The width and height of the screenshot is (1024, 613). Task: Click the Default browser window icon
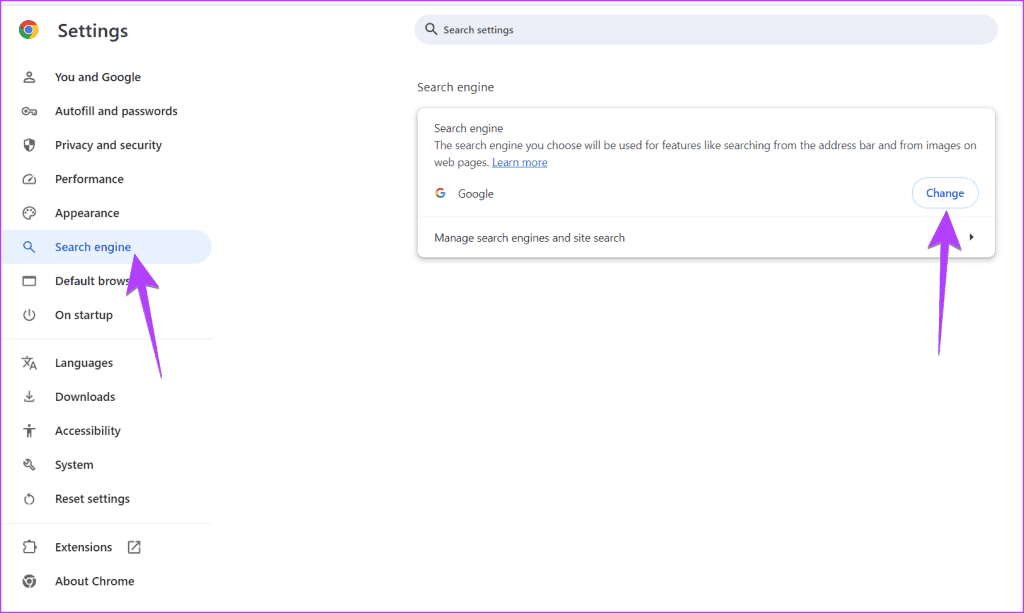(x=29, y=281)
